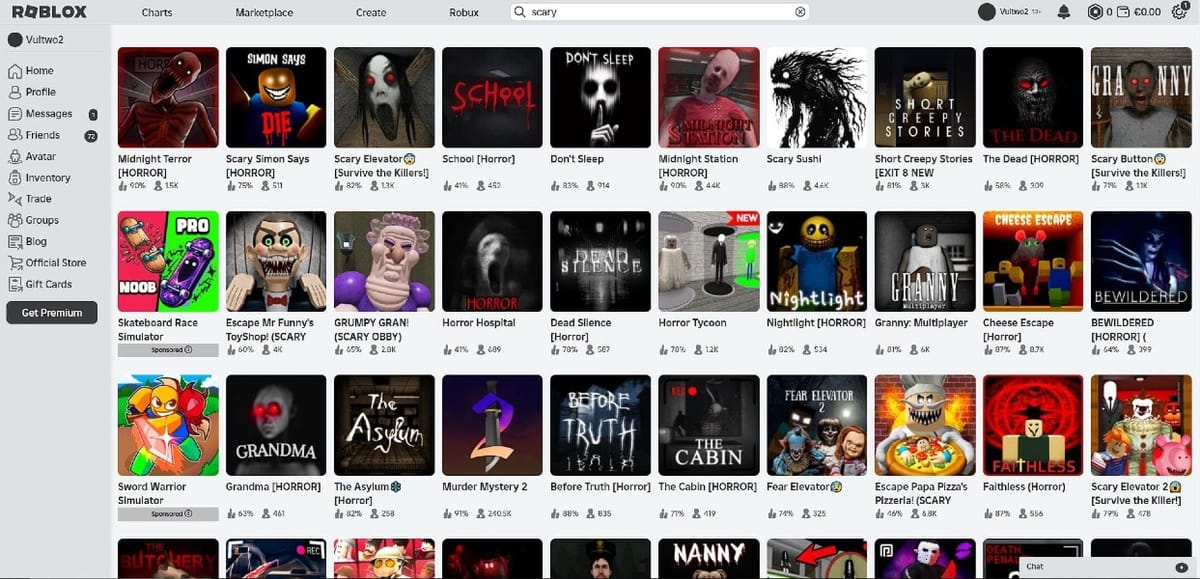Open the Trade sidebar icon
Viewport: 1200px width, 579px height.
coord(15,199)
